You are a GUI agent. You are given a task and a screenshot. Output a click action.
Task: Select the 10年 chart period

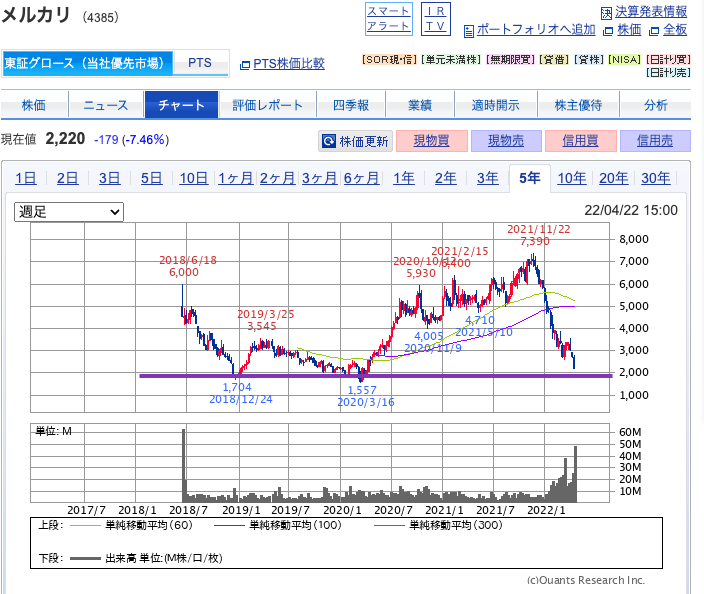click(572, 178)
